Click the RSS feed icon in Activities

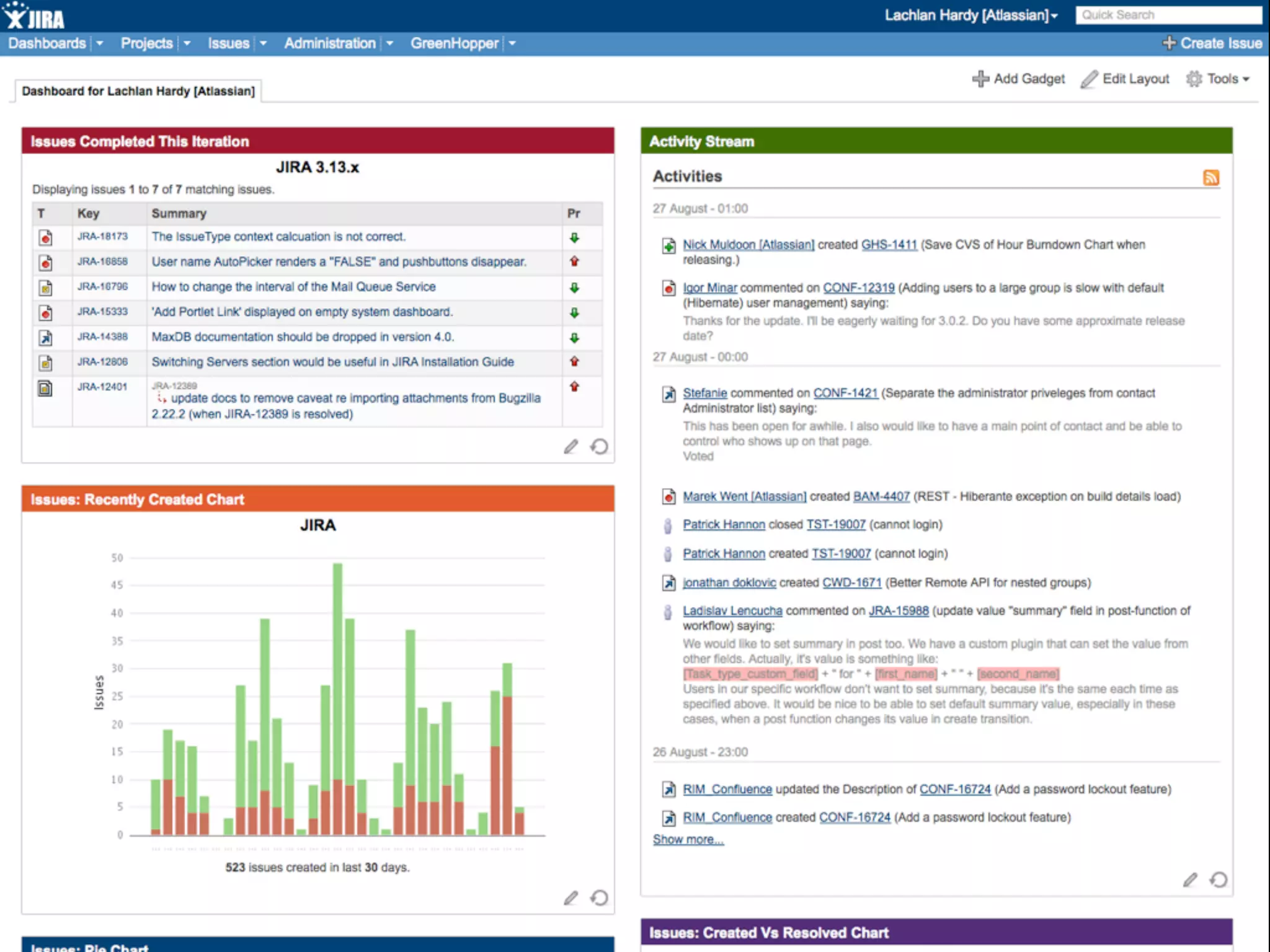1210,178
